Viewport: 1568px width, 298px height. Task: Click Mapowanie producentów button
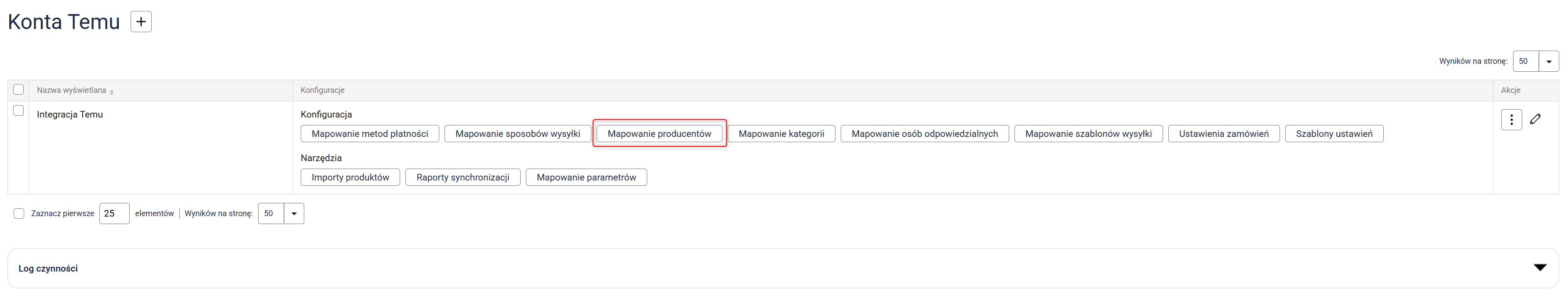pos(659,133)
